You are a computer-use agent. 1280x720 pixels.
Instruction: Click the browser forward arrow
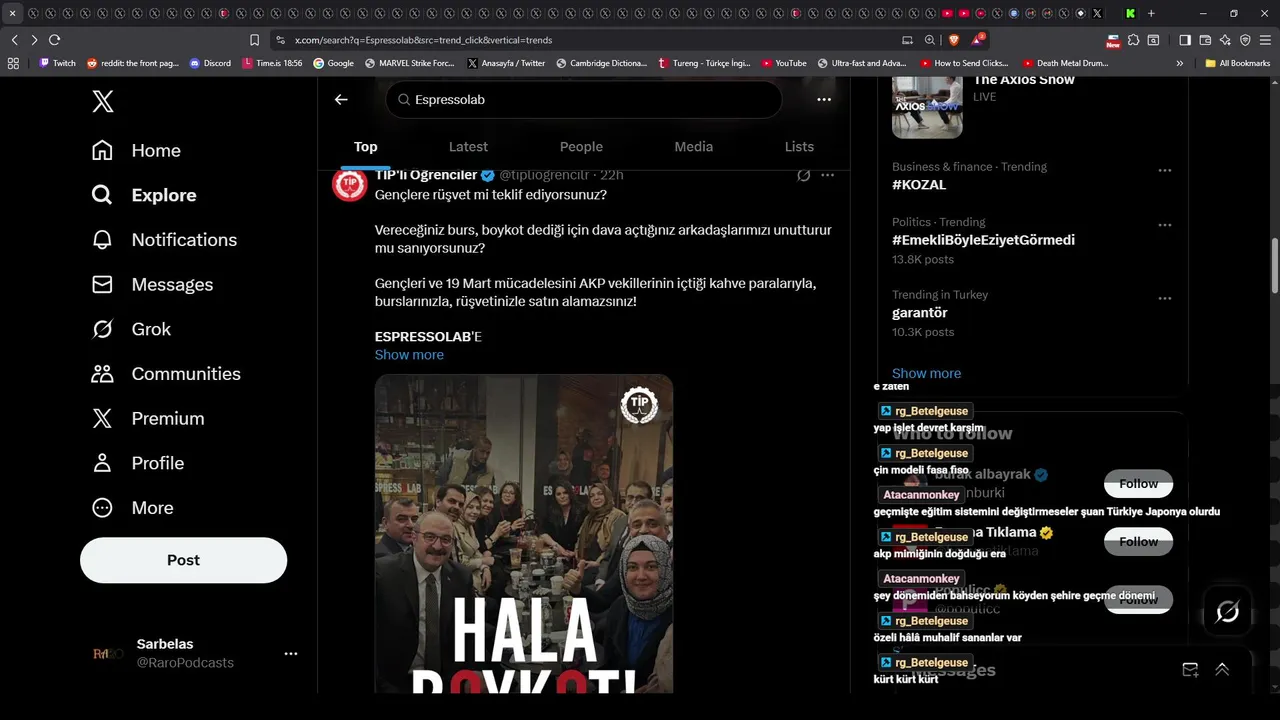coord(34,40)
